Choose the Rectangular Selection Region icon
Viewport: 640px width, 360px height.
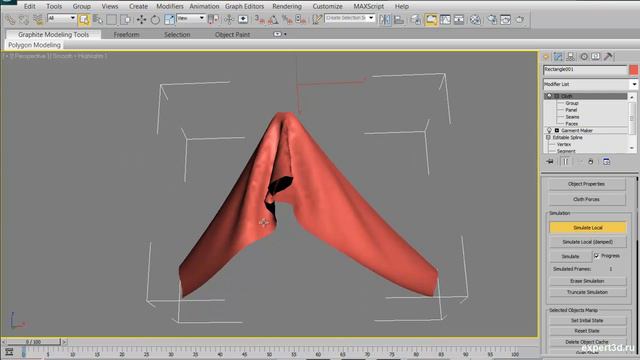(x=111, y=19)
